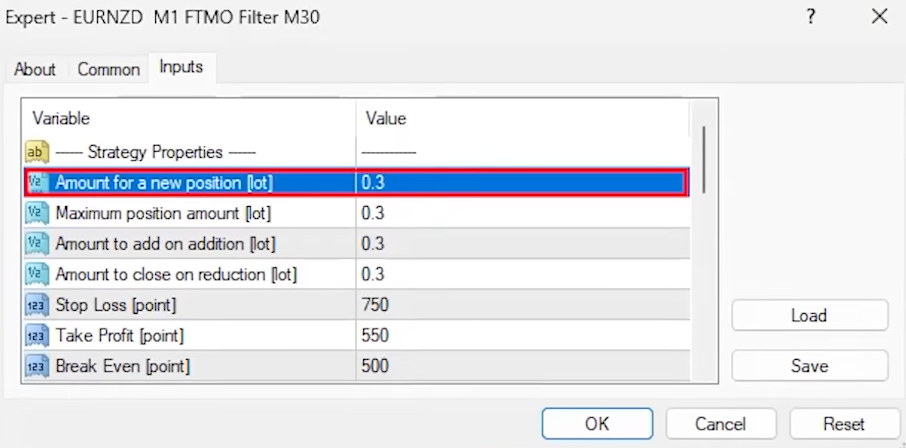Click icon beside Amount for a new position
906x448 pixels.
point(37,183)
